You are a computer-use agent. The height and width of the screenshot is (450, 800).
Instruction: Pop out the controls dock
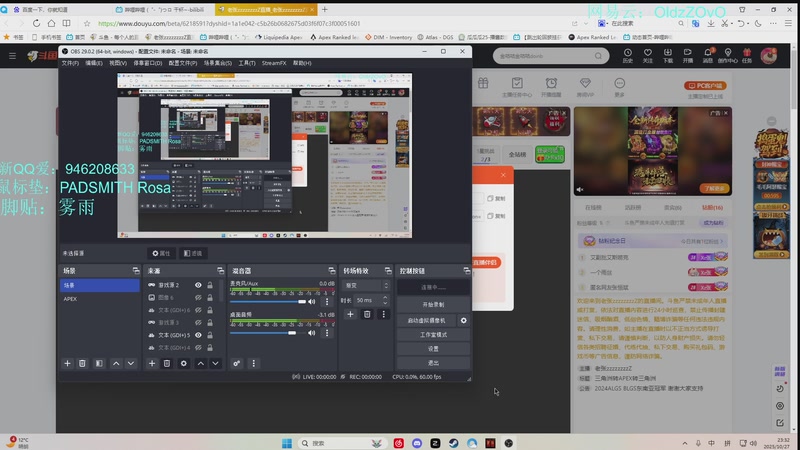pos(466,271)
